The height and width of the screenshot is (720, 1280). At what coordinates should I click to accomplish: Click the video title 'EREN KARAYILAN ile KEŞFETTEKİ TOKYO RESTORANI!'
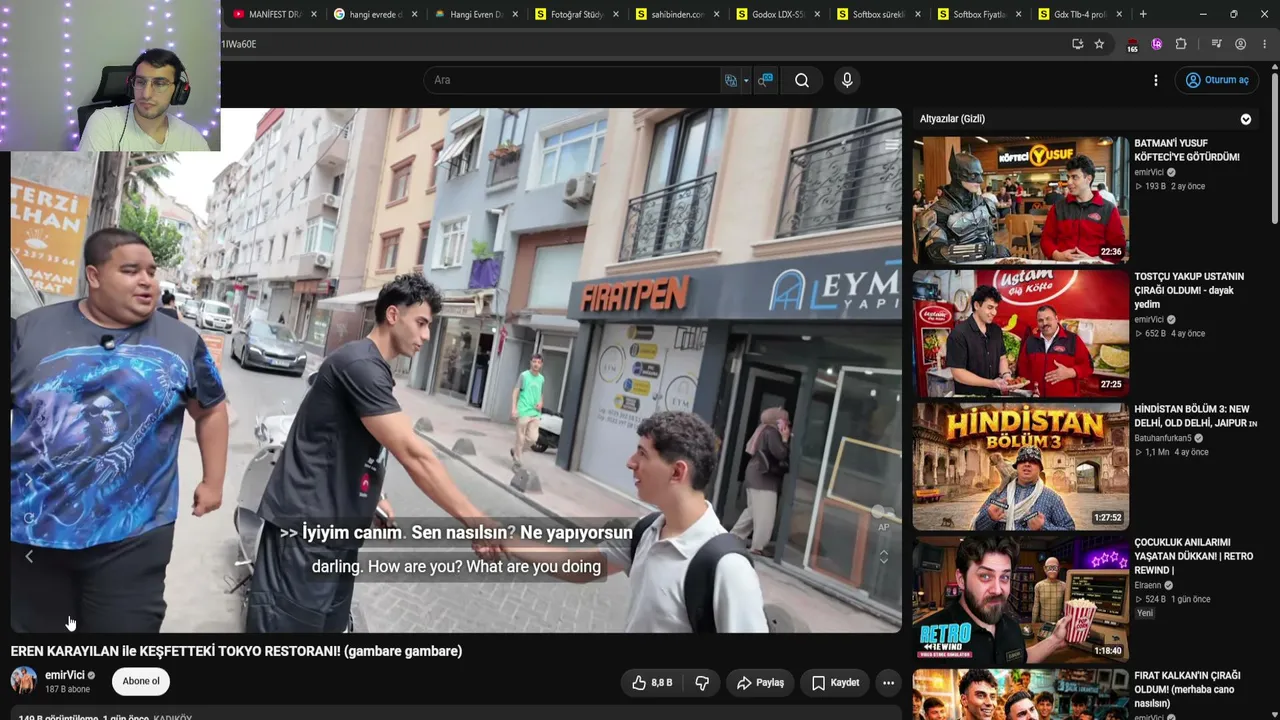pos(236,651)
